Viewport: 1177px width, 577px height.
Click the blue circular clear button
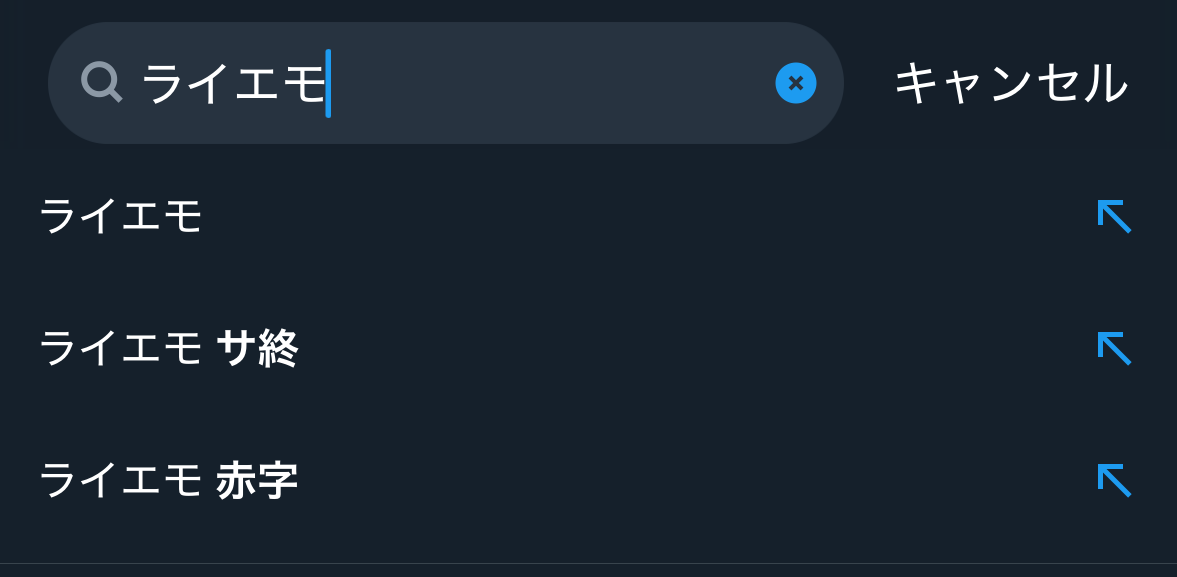pyautogui.click(x=796, y=83)
